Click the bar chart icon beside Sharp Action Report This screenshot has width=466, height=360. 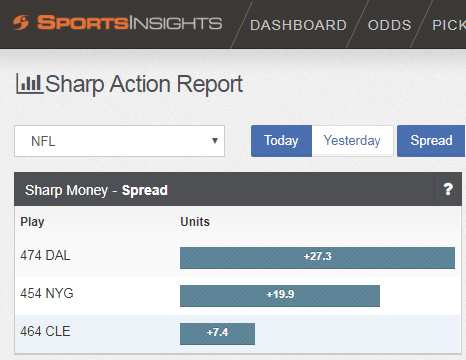(29, 84)
